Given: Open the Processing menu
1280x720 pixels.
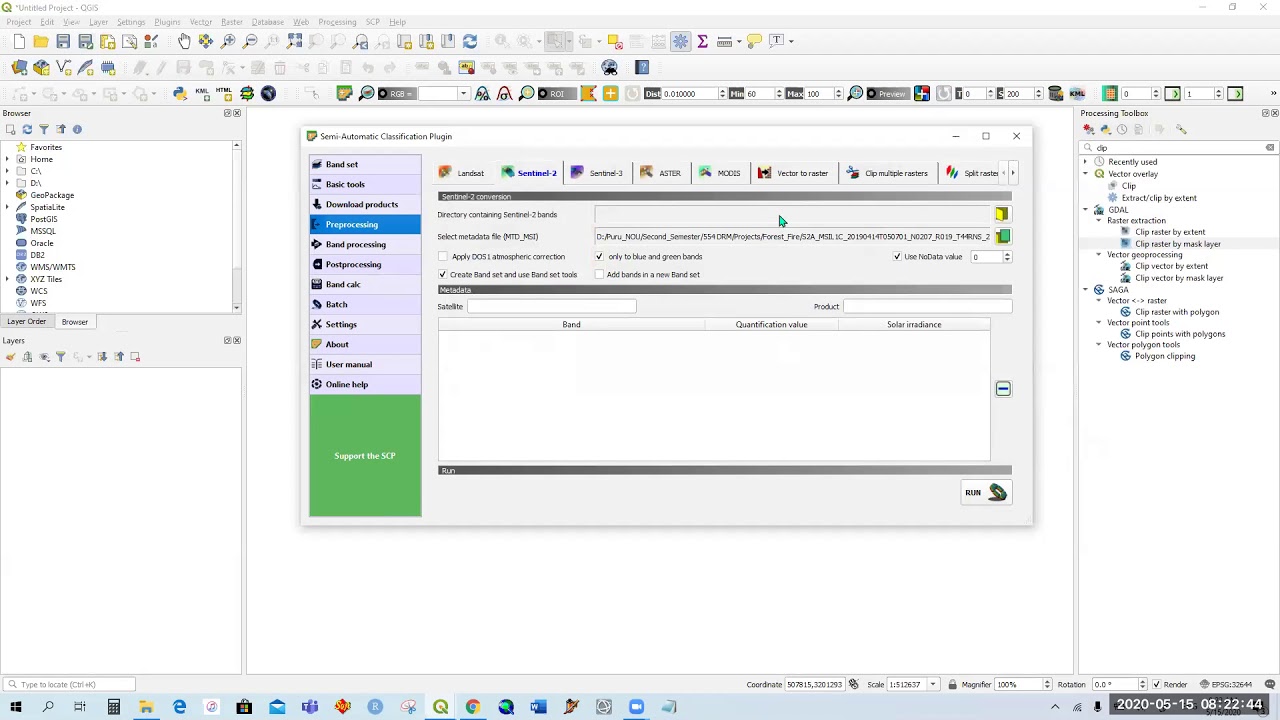Looking at the screenshot, I should (x=337, y=22).
